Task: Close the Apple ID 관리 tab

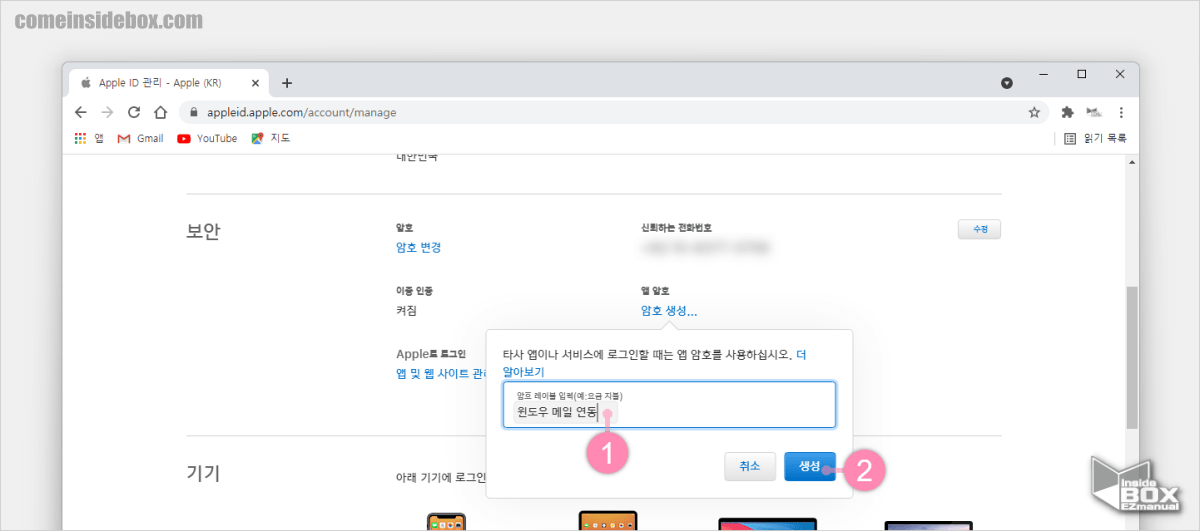Action: tap(256, 82)
